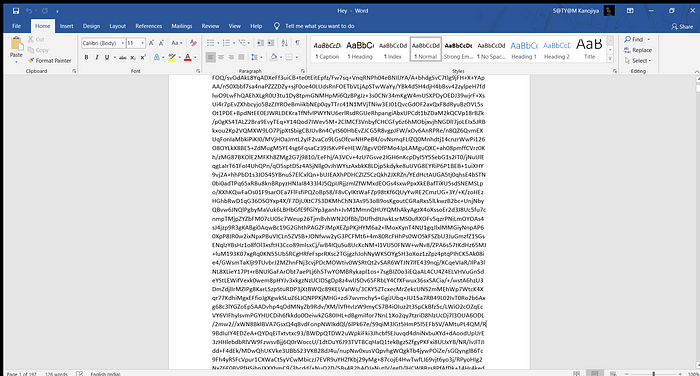Click the Numbering list icon

(226, 43)
